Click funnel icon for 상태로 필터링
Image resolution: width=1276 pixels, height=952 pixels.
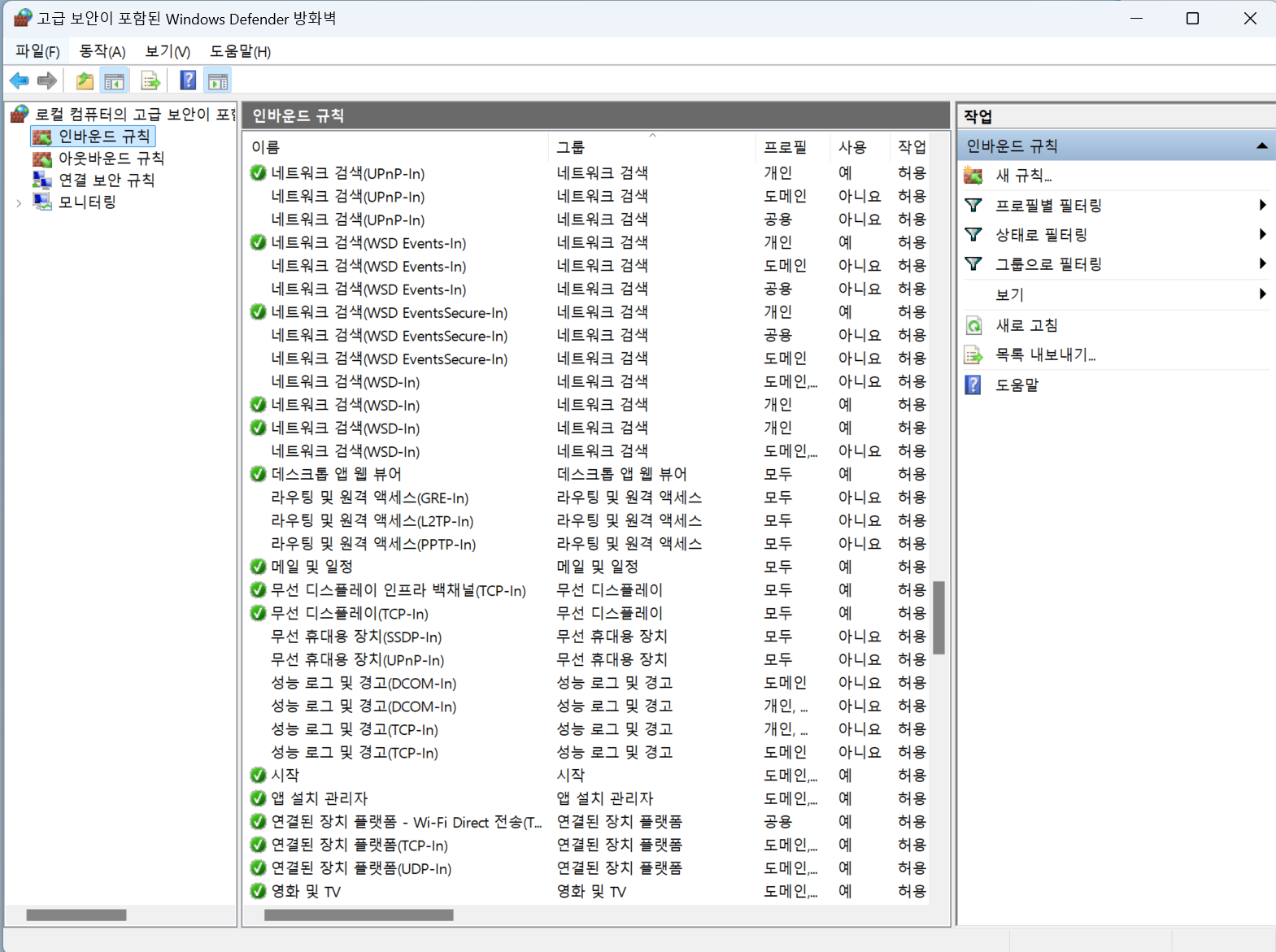(973, 235)
